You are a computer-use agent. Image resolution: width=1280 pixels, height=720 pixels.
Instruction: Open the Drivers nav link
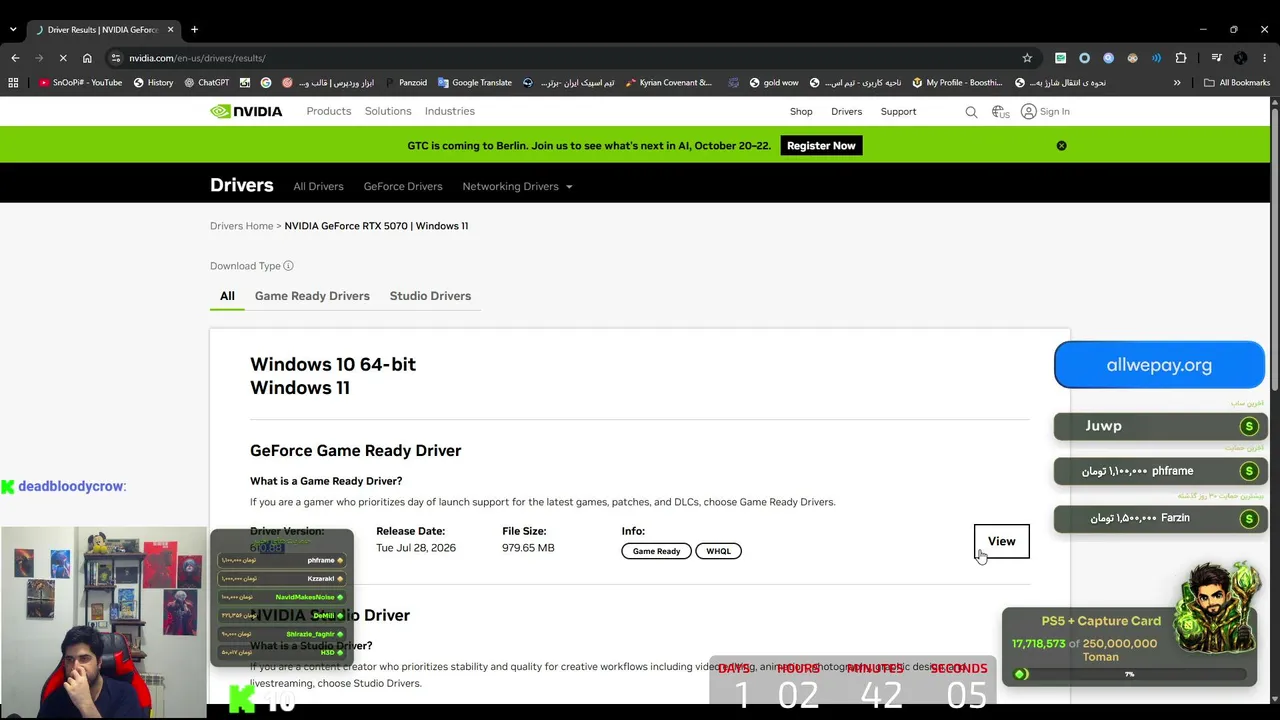point(846,112)
